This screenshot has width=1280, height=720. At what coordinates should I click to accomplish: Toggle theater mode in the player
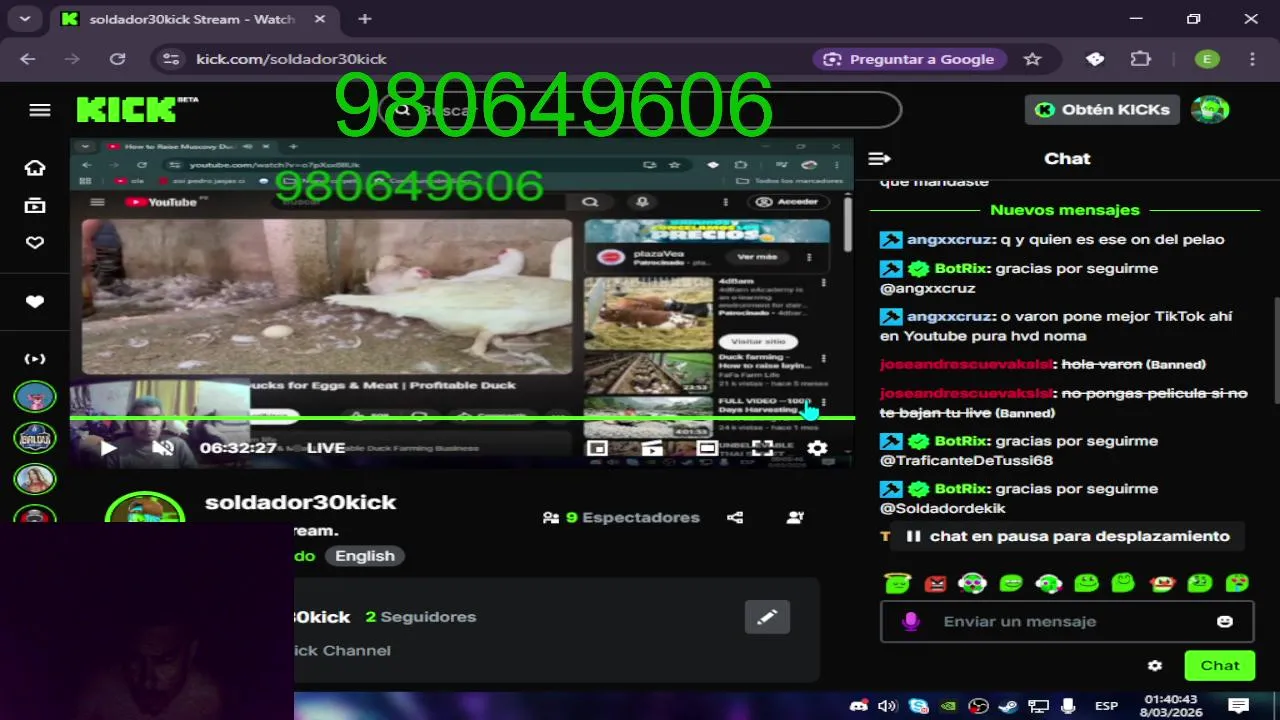pyautogui.click(x=707, y=448)
